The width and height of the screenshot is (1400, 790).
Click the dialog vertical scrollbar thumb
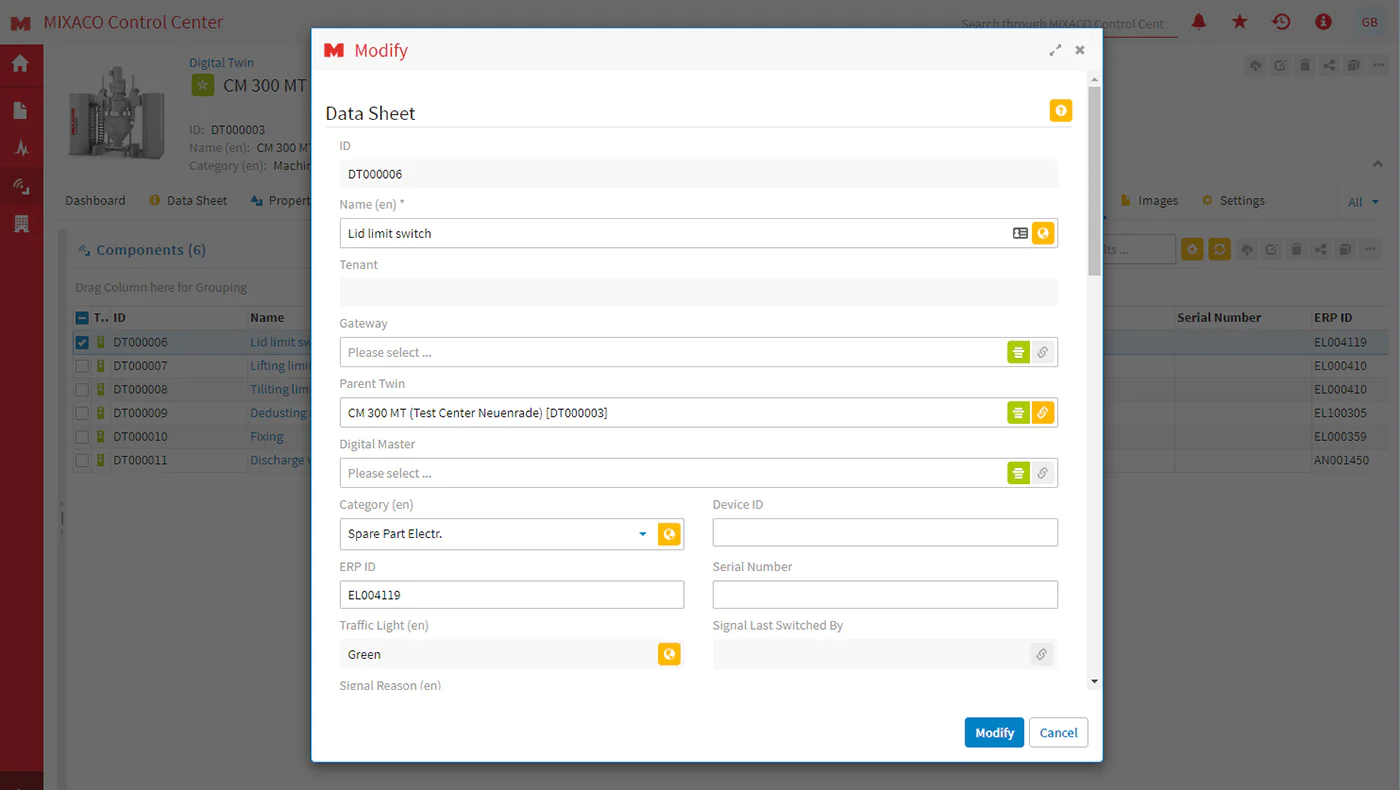(1094, 180)
